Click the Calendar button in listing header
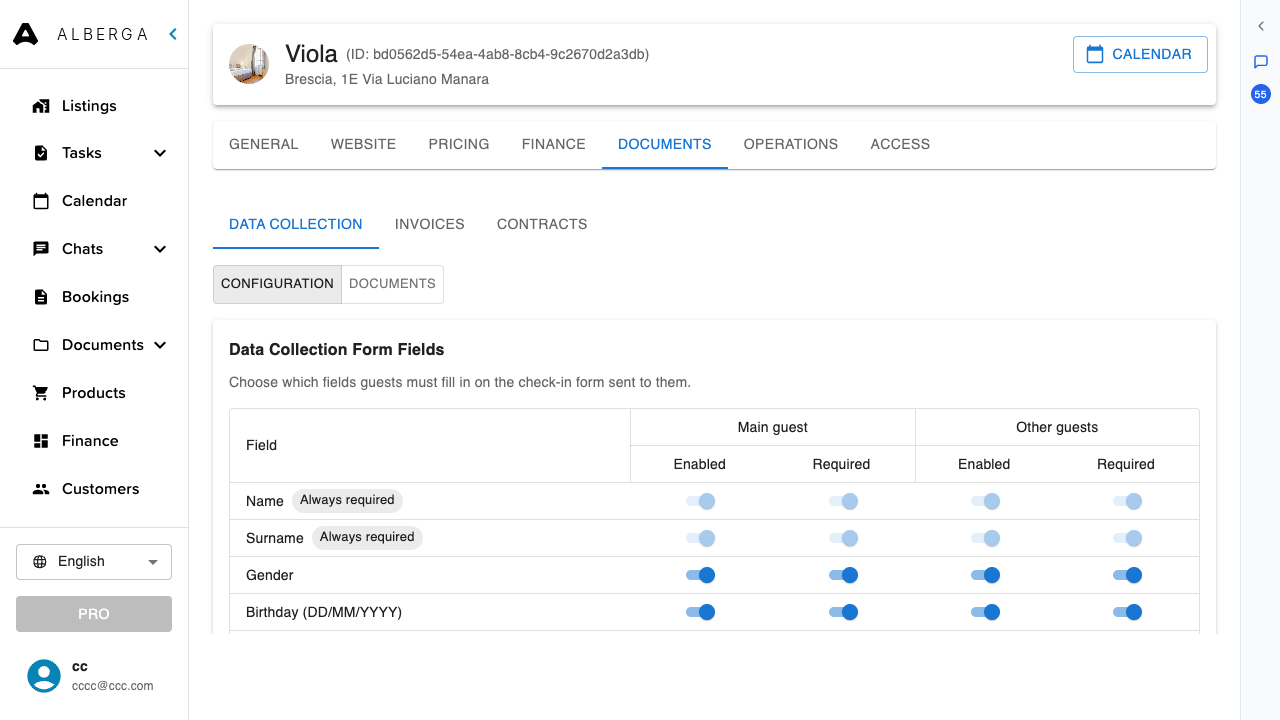 (x=1140, y=54)
